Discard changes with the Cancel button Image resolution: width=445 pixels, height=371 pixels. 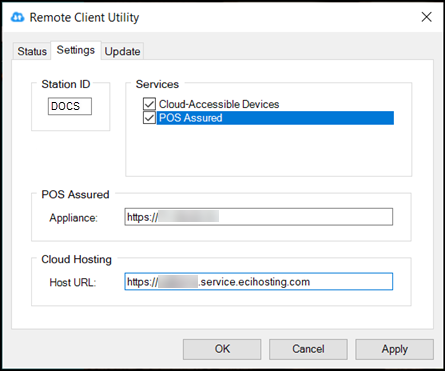coord(308,349)
